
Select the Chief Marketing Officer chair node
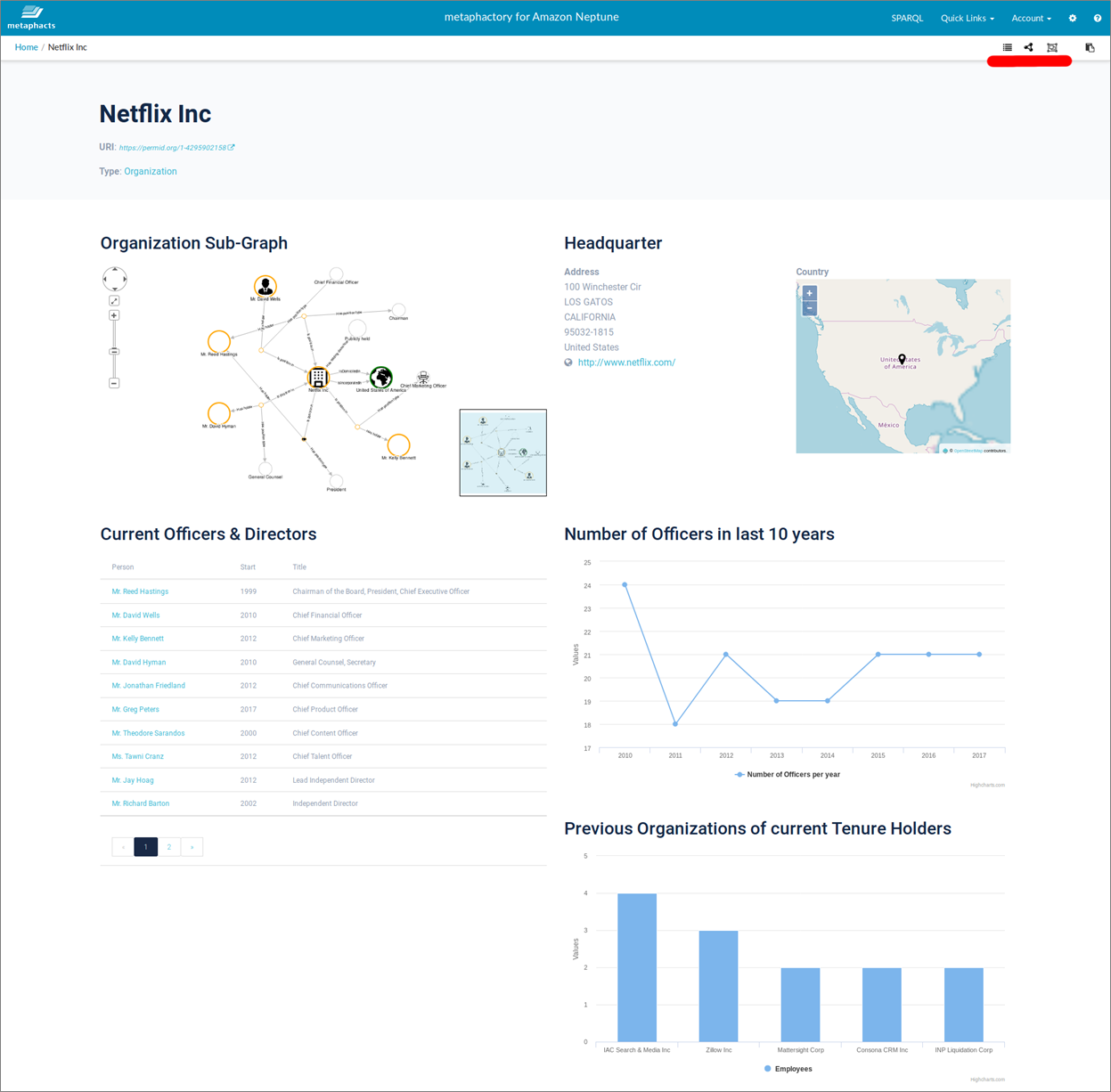pos(423,378)
